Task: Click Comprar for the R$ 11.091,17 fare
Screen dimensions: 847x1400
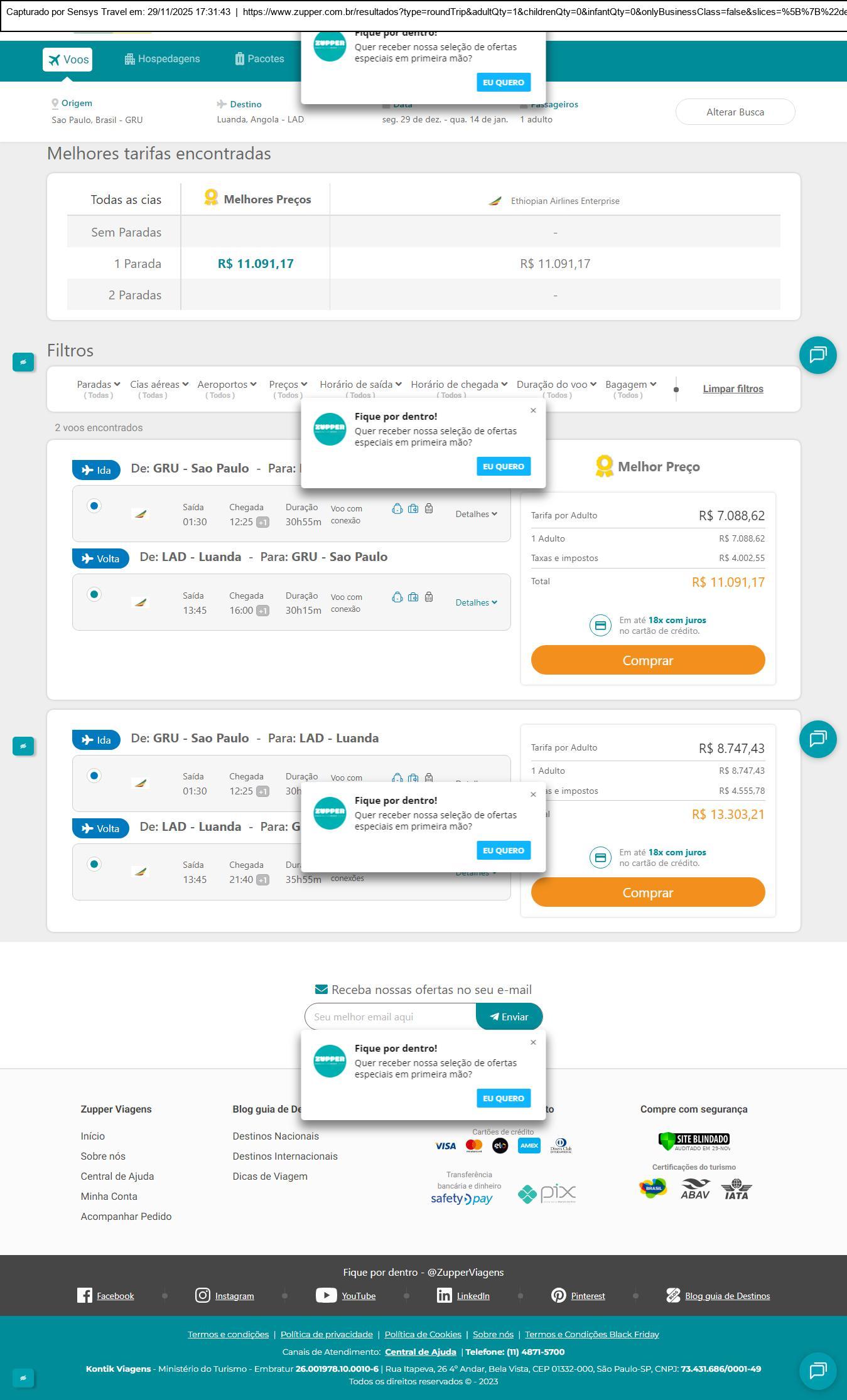Action: tap(648, 660)
